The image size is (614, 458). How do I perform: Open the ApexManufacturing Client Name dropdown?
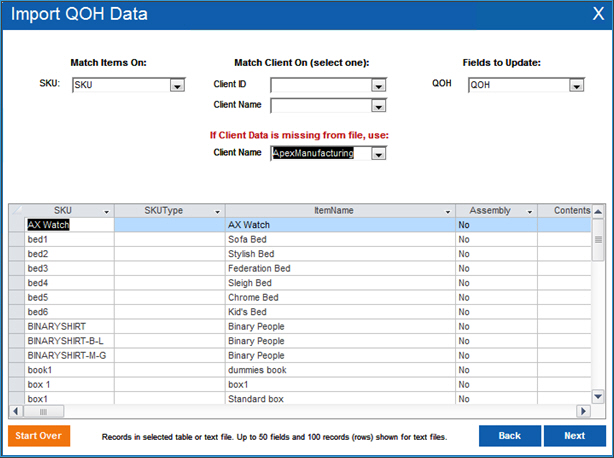[378, 154]
